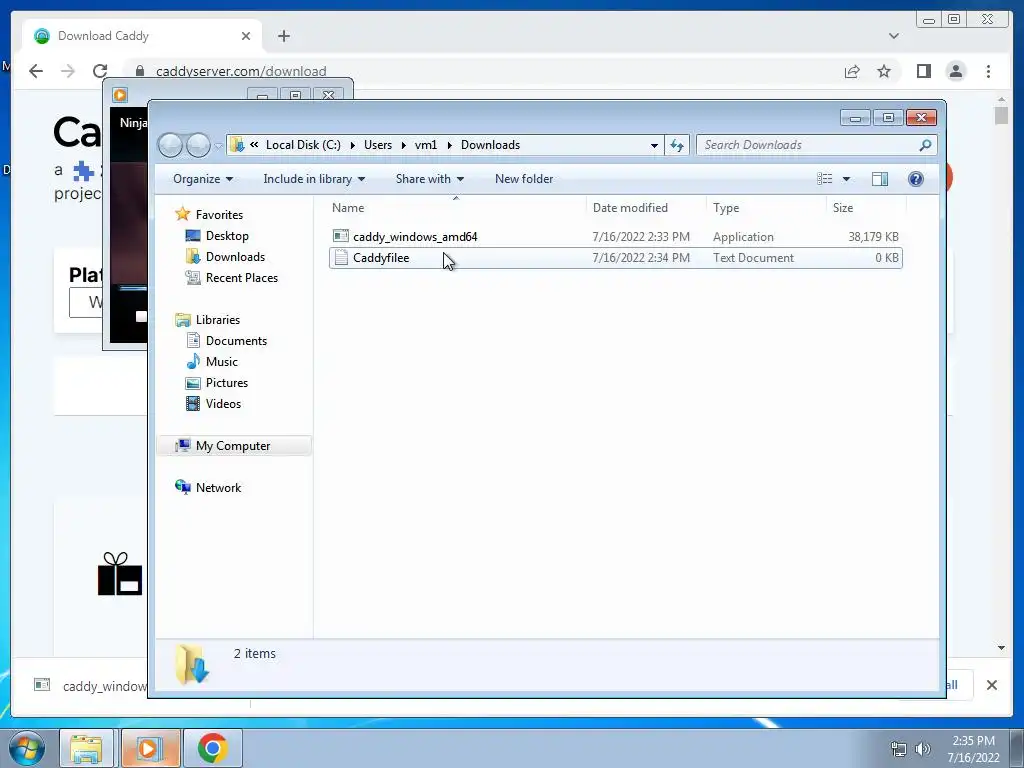Select Libraries in the navigation pane
The image size is (1024, 768).
pyautogui.click(x=217, y=319)
